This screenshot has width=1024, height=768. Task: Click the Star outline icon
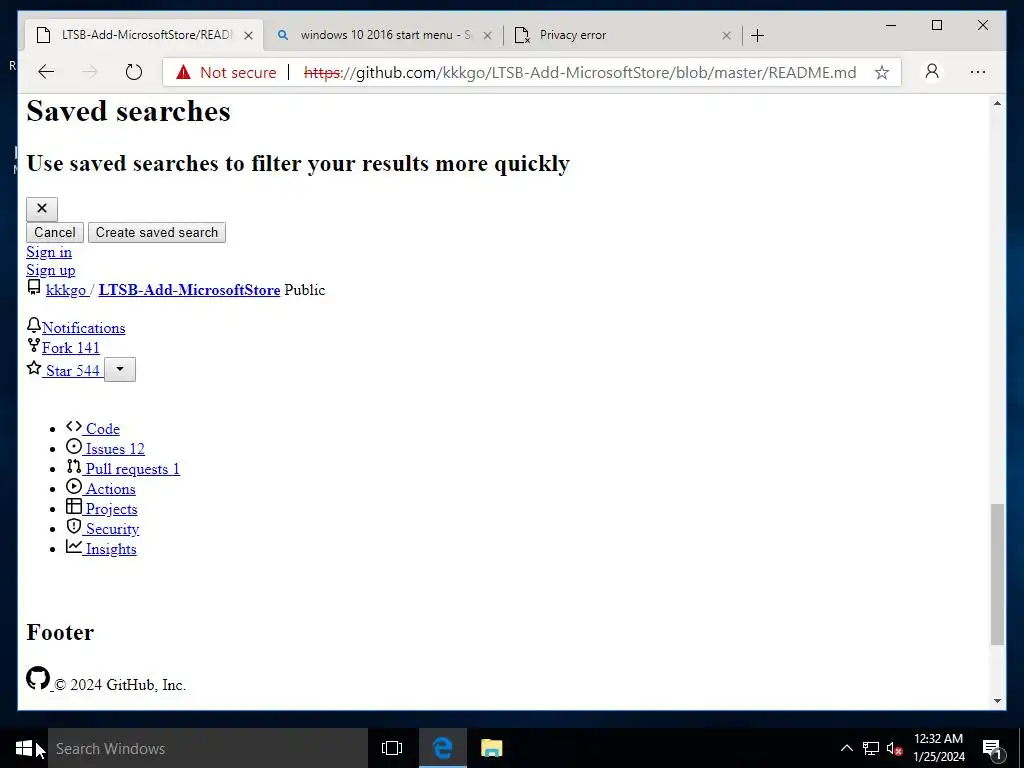tap(34, 368)
